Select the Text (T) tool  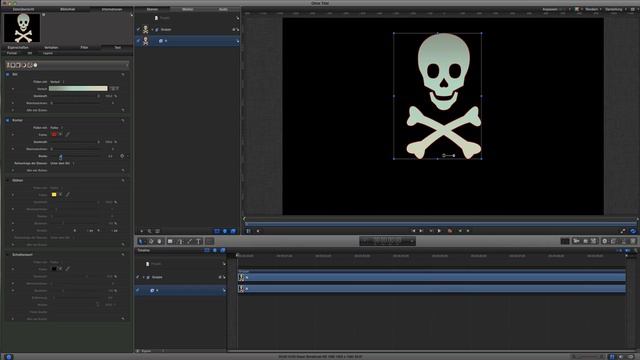coord(199,241)
